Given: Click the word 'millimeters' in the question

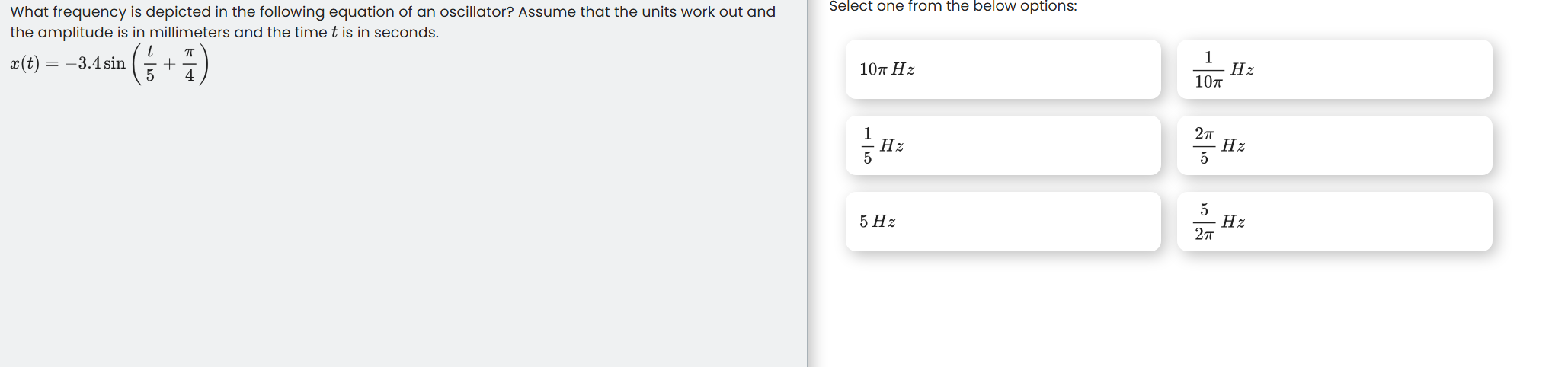Looking at the screenshot, I should [190, 33].
